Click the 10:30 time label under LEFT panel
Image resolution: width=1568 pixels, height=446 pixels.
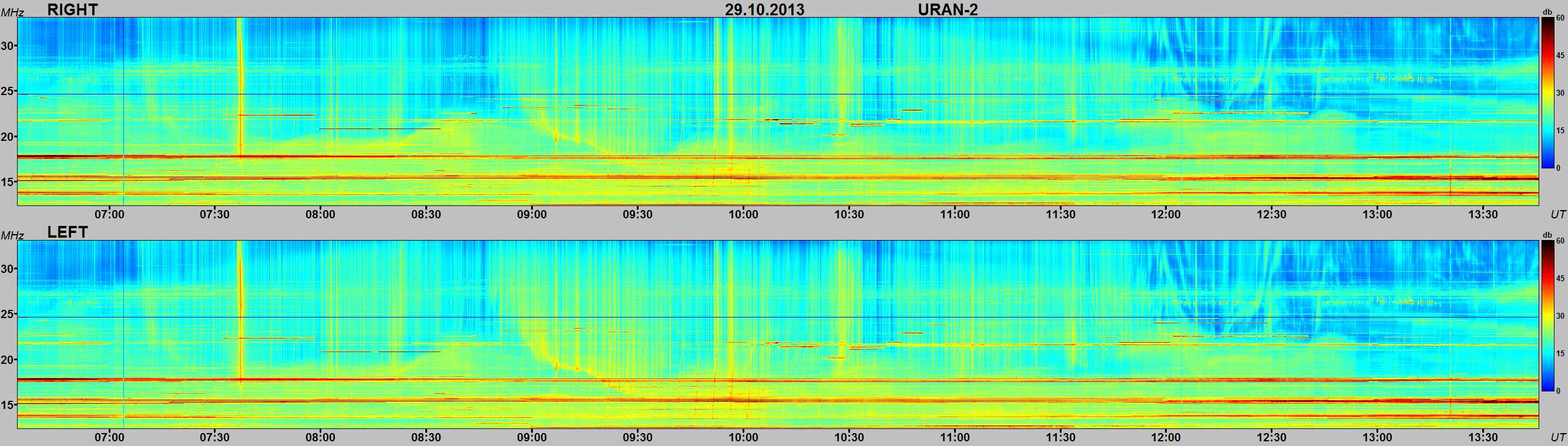[x=849, y=437]
